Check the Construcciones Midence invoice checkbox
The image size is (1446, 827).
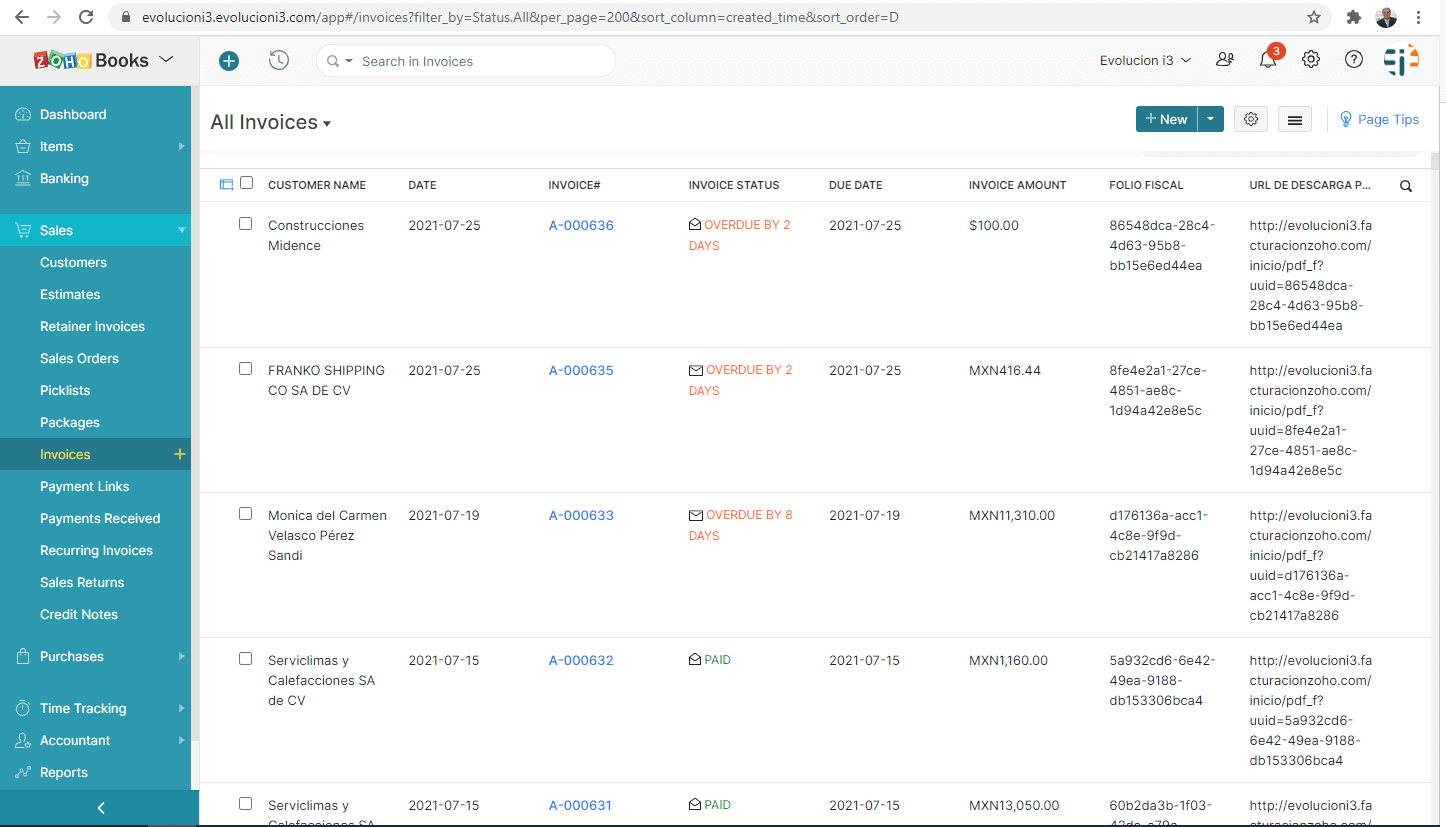tap(246, 224)
